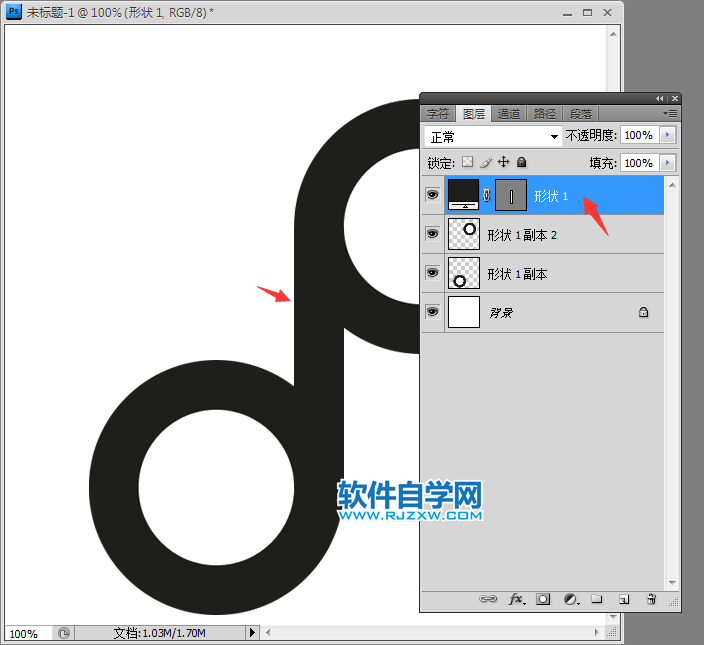The image size is (704, 645).
Task: Lock image pixels brush icon
Action: (x=486, y=162)
